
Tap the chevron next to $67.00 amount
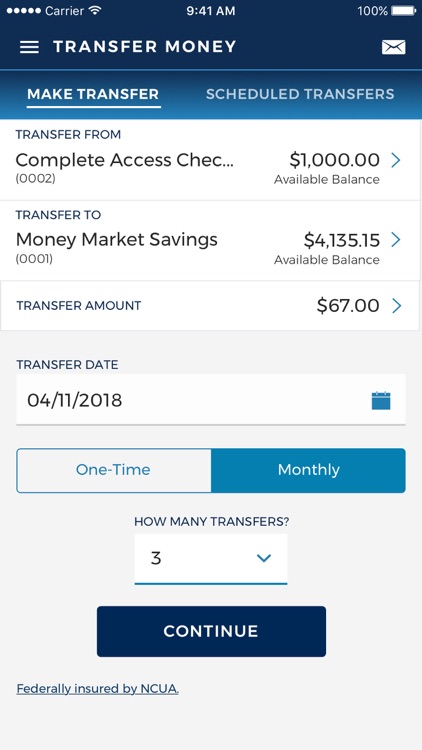pos(396,306)
